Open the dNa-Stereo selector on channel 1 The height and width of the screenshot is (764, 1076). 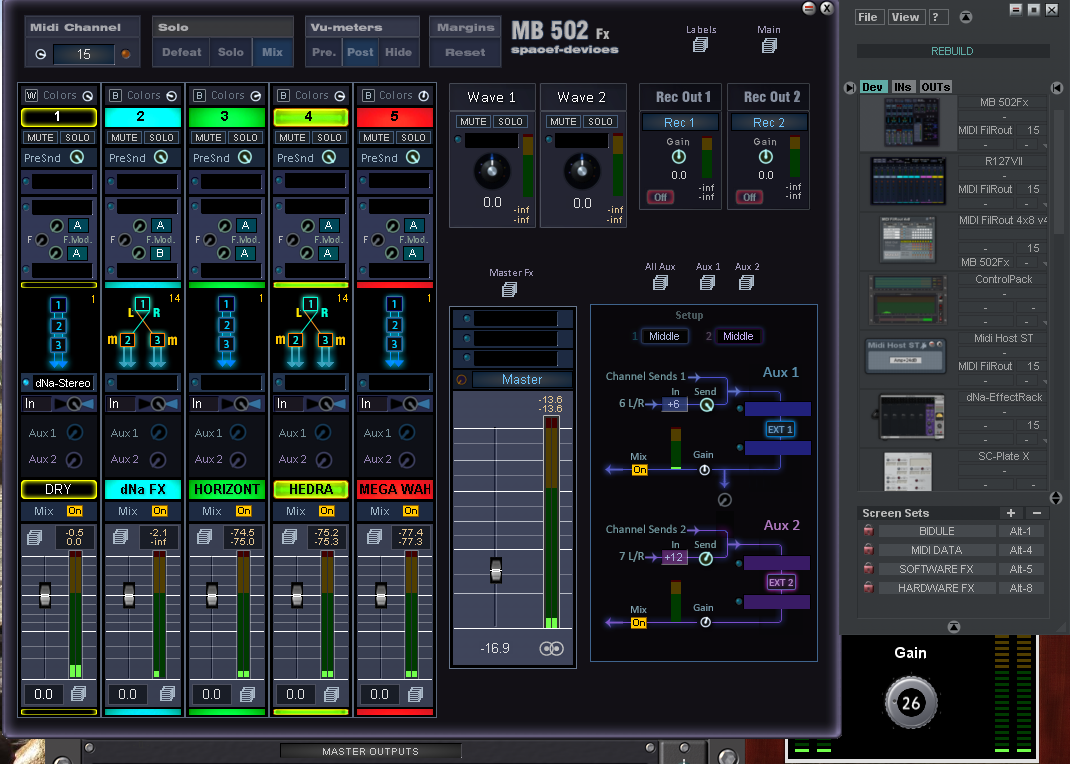62,383
